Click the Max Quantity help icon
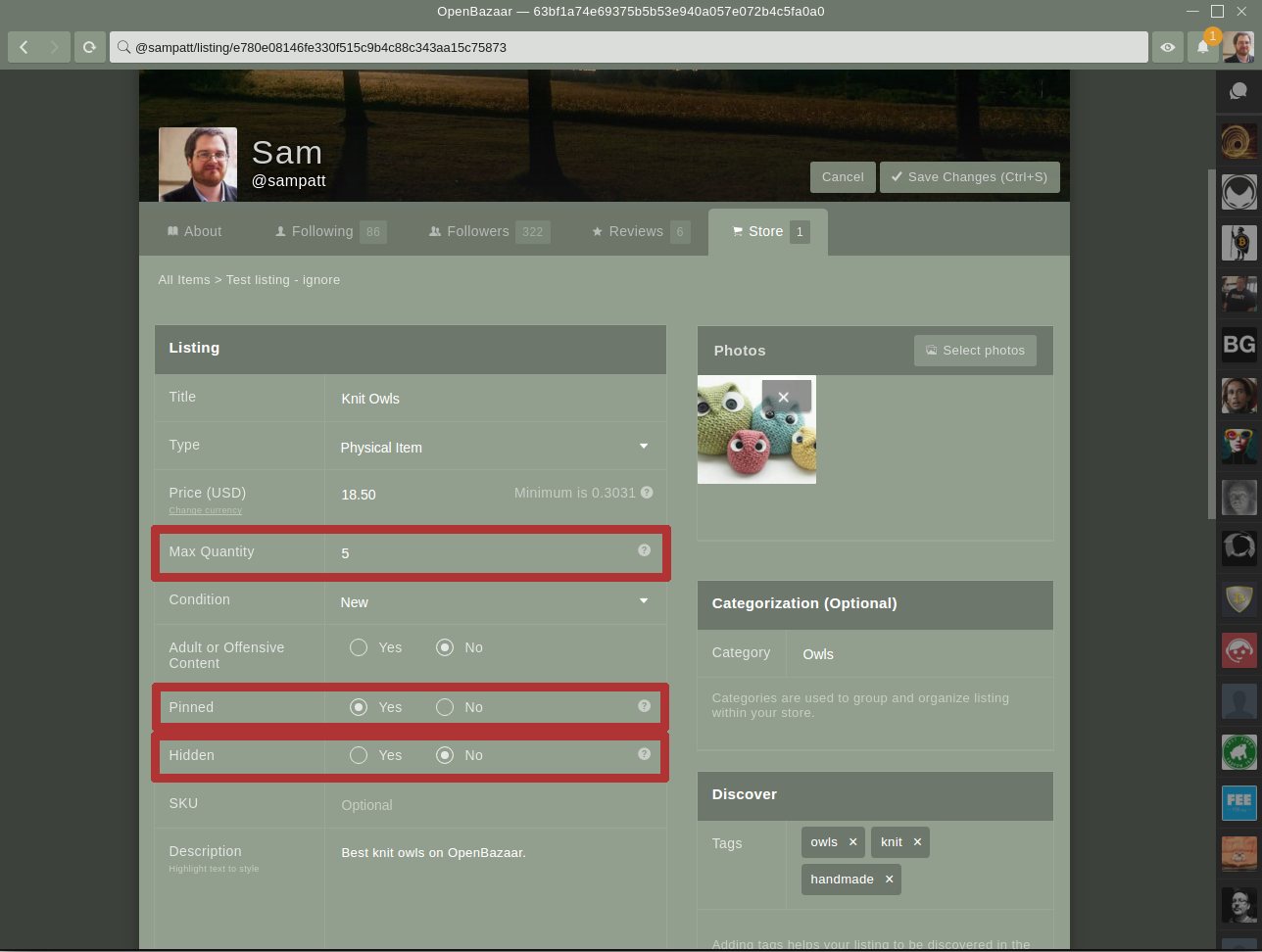This screenshot has width=1262, height=952. [x=644, y=550]
